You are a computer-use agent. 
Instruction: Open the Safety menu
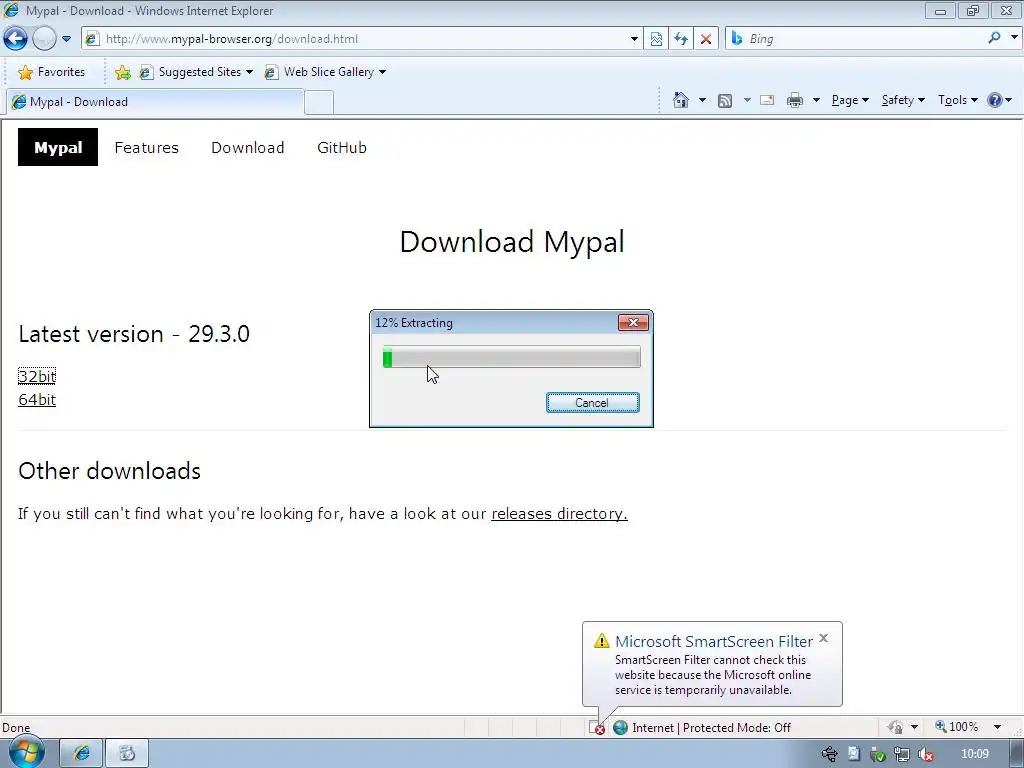click(903, 100)
